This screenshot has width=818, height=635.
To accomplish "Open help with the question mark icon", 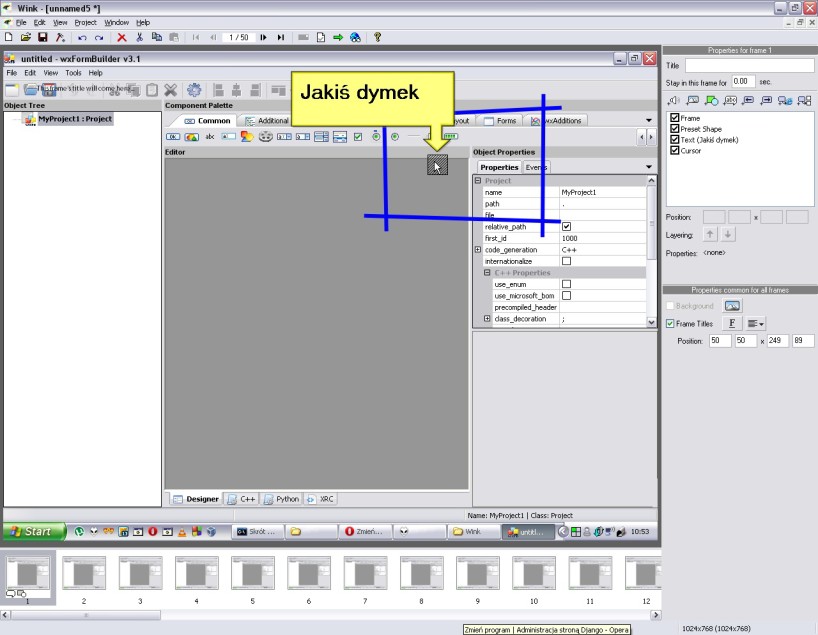I will click(377, 37).
